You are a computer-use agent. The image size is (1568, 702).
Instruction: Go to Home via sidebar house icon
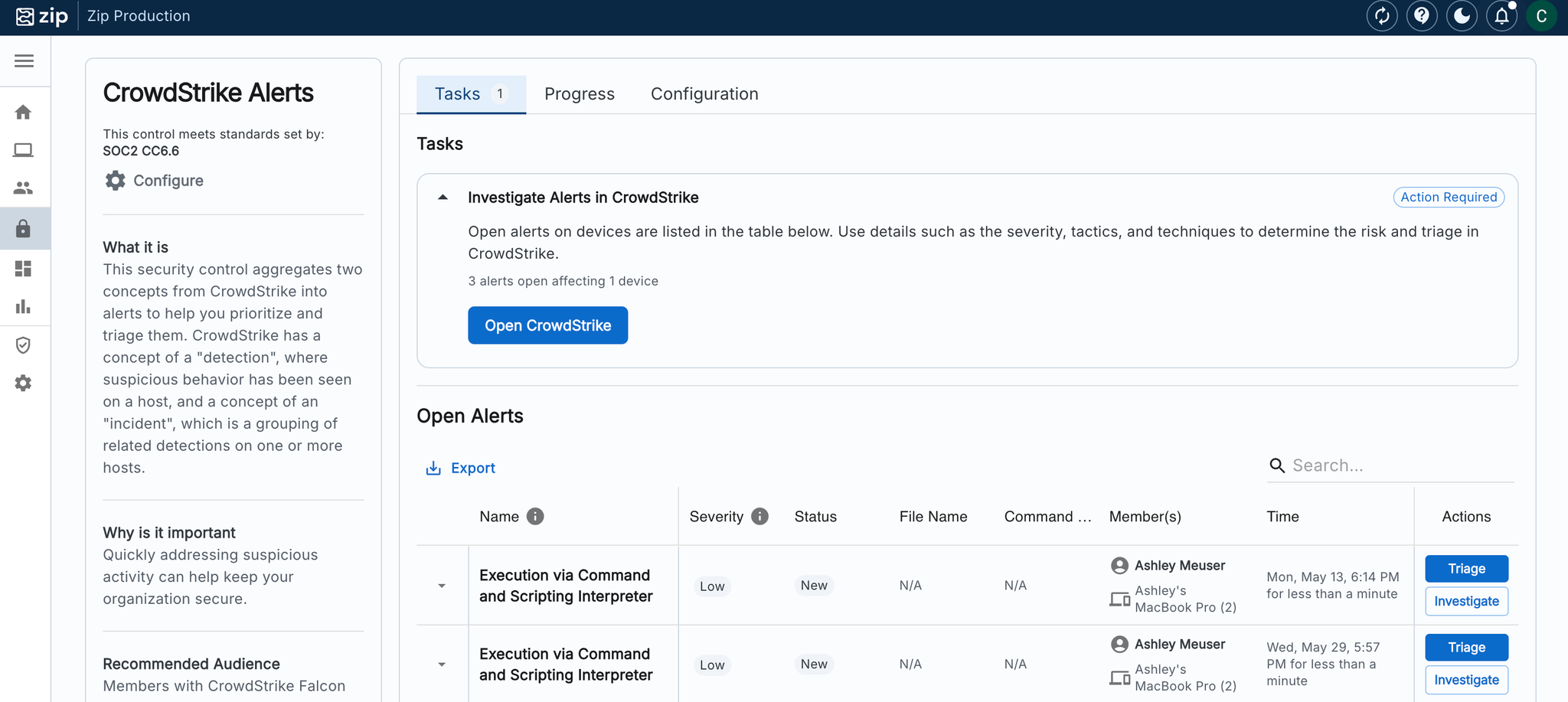24,113
